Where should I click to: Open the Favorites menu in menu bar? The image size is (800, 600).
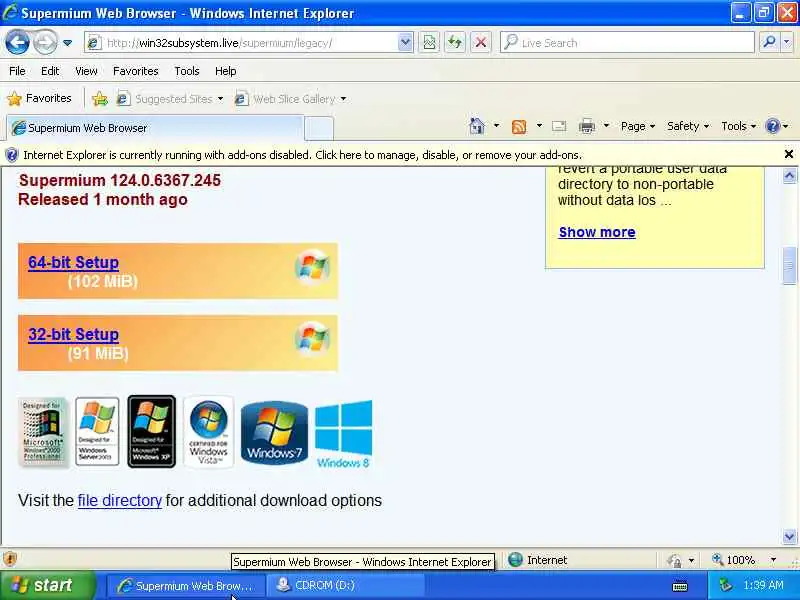tap(136, 71)
